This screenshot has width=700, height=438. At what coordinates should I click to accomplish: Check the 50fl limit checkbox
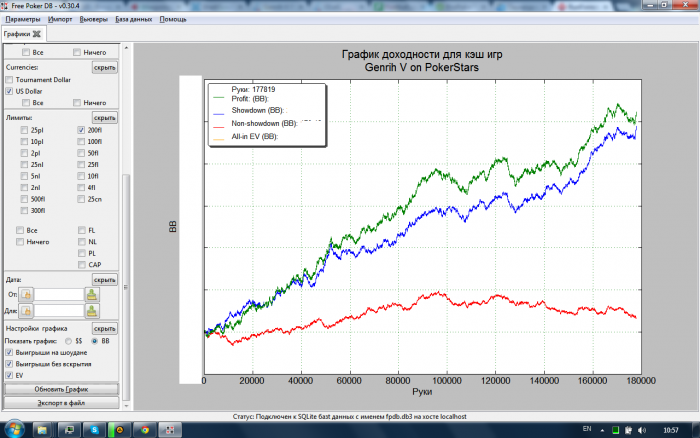81,153
